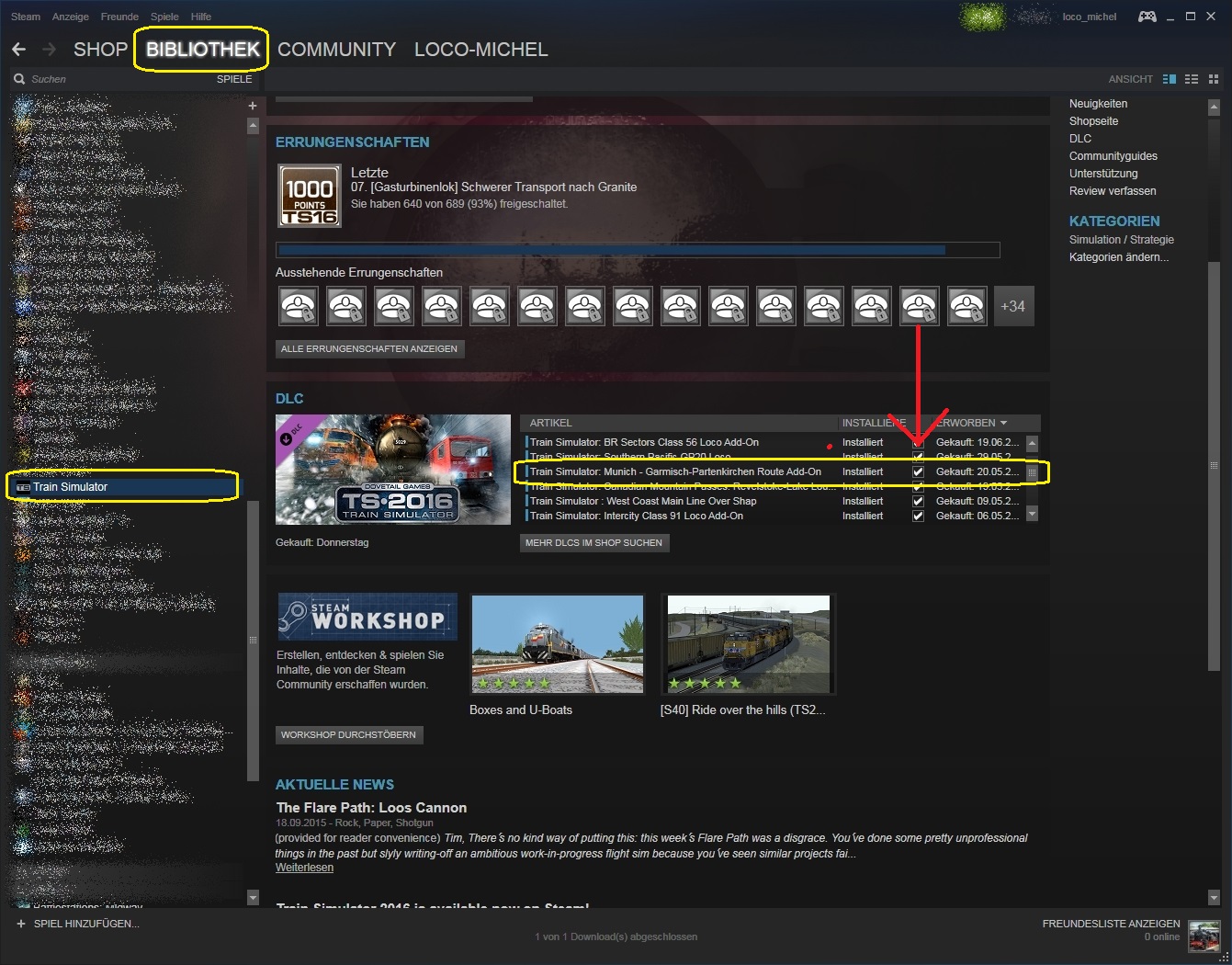Open the loco_michel account dropdown
This screenshot has width=1232, height=965.
pyautogui.click(x=1090, y=17)
